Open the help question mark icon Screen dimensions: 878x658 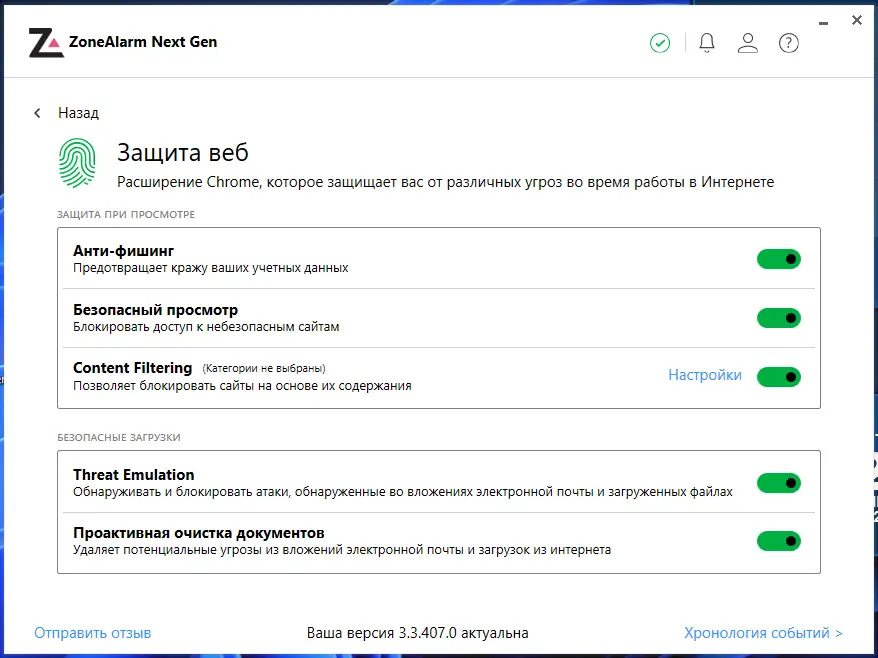789,43
